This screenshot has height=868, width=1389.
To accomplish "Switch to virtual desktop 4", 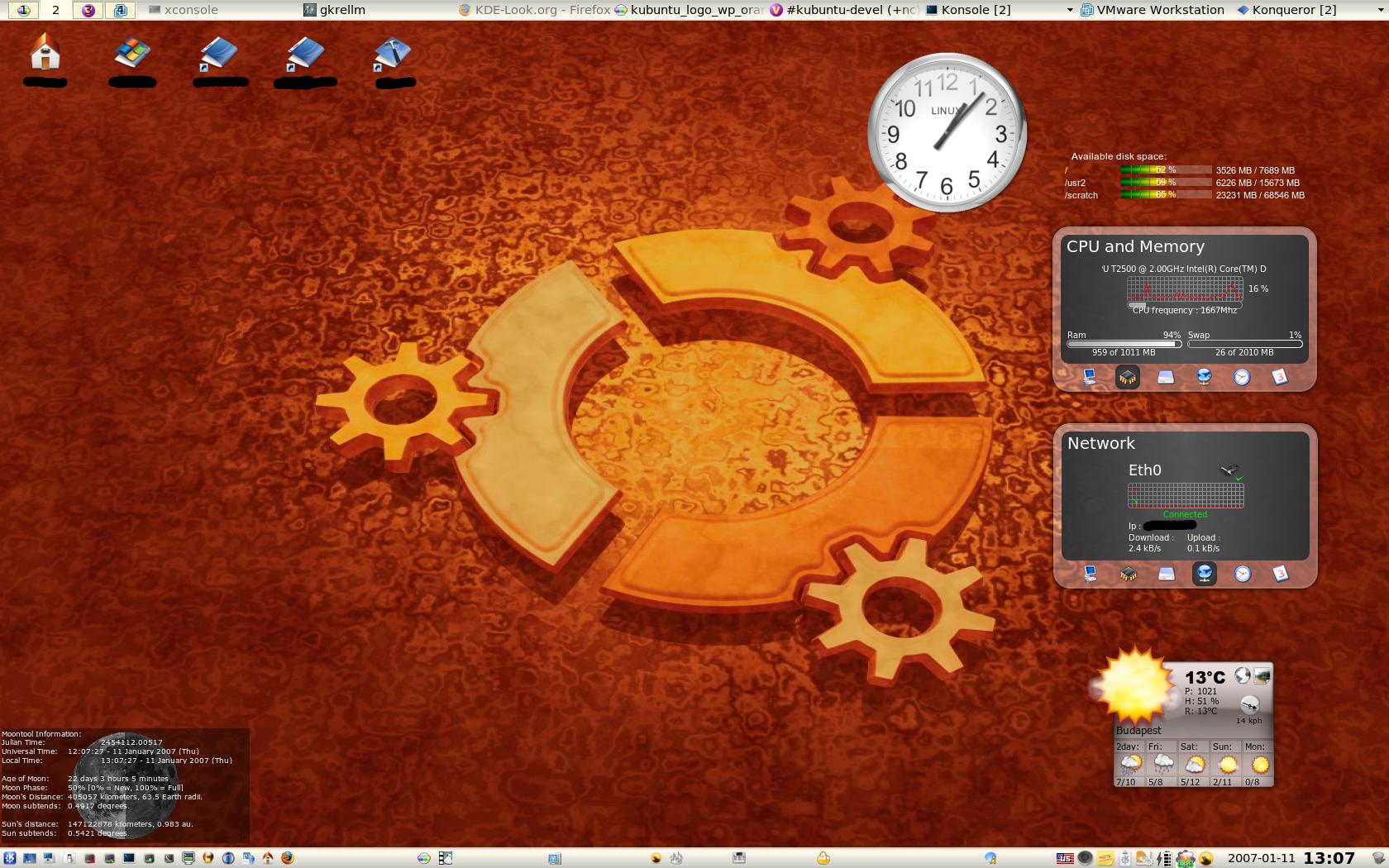I will pos(120,10).
